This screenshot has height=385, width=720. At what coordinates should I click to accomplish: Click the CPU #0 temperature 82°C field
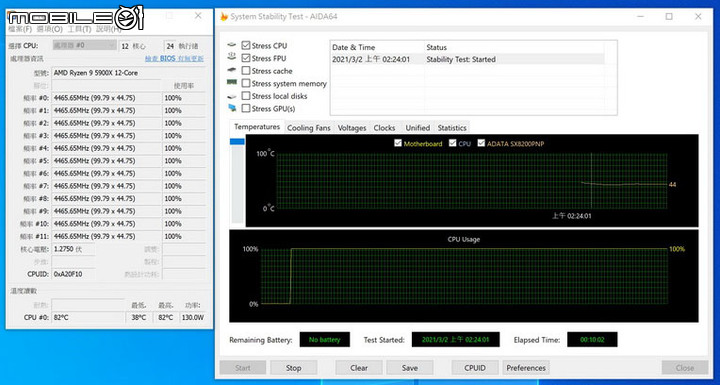[x=88, y=317]
